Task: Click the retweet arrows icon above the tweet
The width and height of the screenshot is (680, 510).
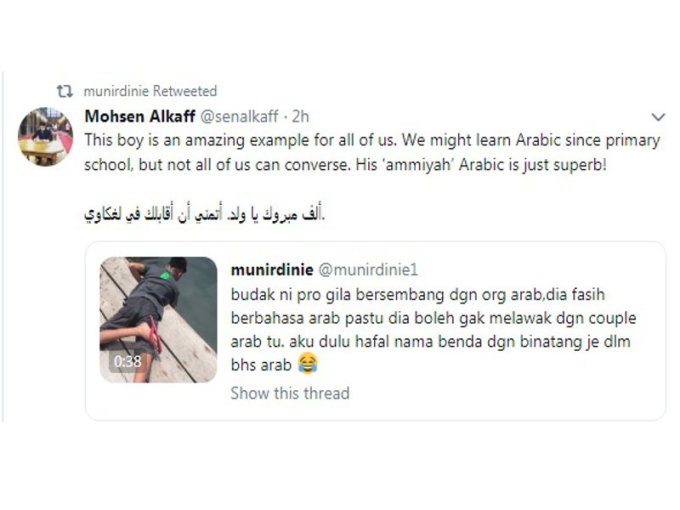Action: click(65, 92)
